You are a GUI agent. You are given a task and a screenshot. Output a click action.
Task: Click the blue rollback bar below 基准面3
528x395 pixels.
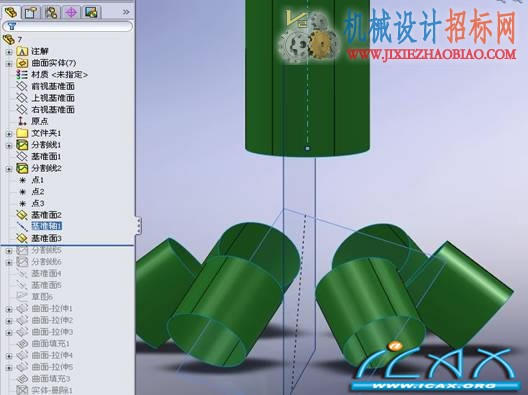tap(67, 245)
